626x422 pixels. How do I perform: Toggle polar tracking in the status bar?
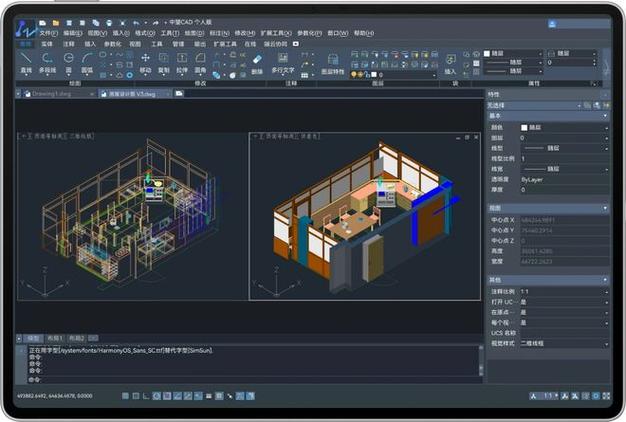pos(156,396)
